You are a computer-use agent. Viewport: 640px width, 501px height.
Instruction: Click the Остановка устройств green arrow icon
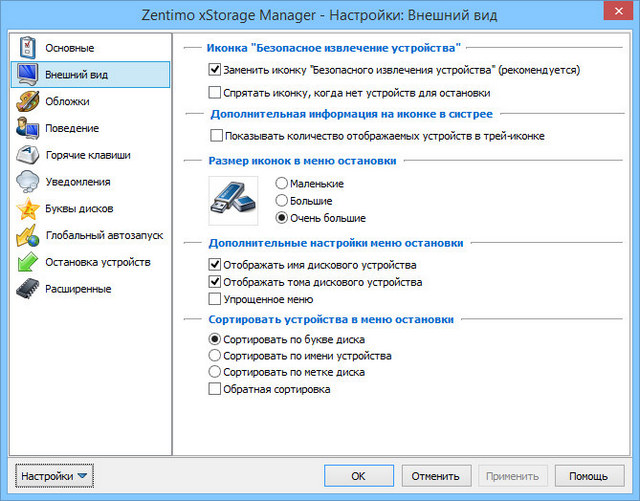coord(27,263)
